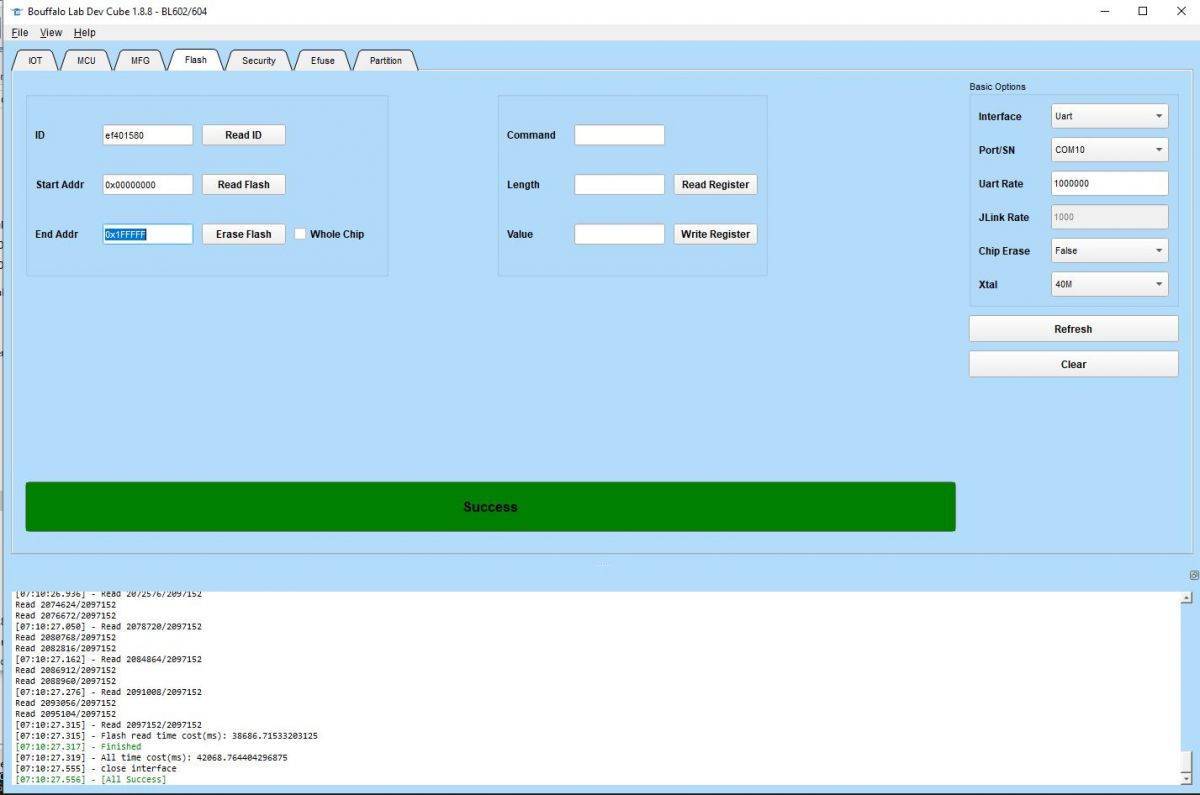Click the Write Register button
1200x795 pixels.
[x=715, y=234]
